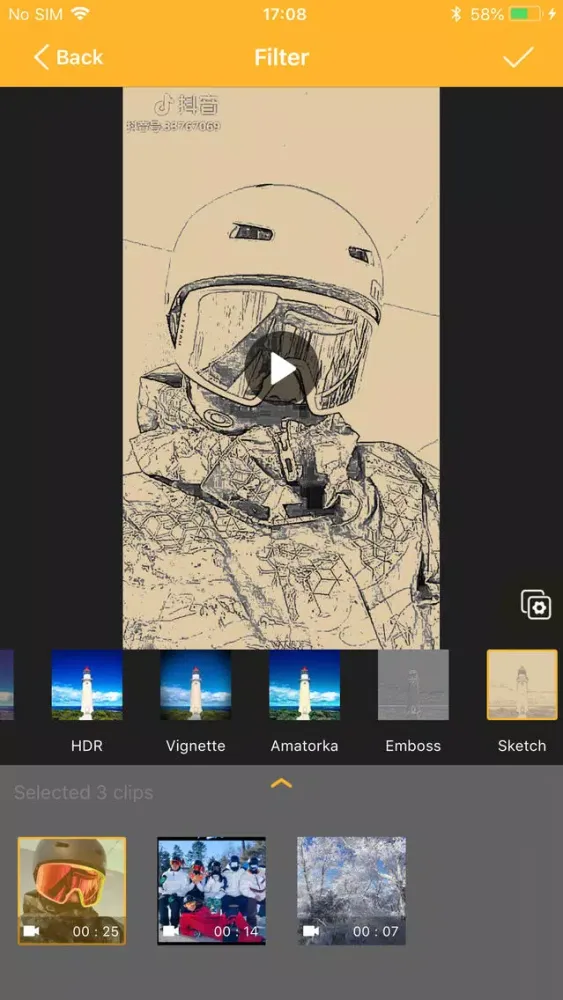Image resolution: width=563 pixels, height=1000 pixels.
Task: Select the Sketch filter thumbnail
Action: (522, 685)
